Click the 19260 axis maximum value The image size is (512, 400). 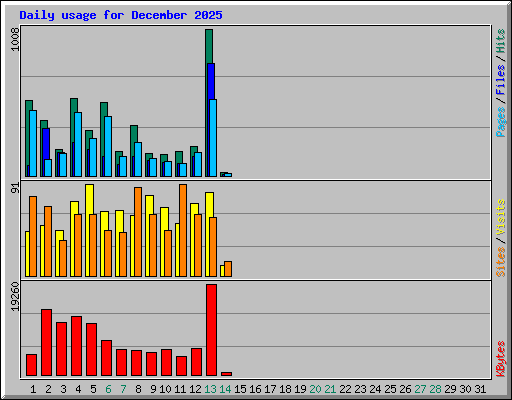pyautogui.click(x=15, y=297)
